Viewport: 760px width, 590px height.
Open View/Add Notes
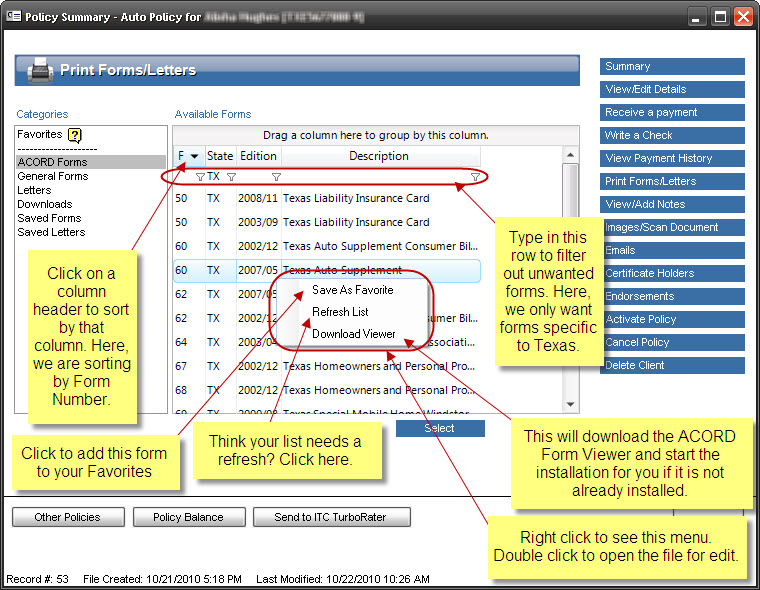(672, 204)
